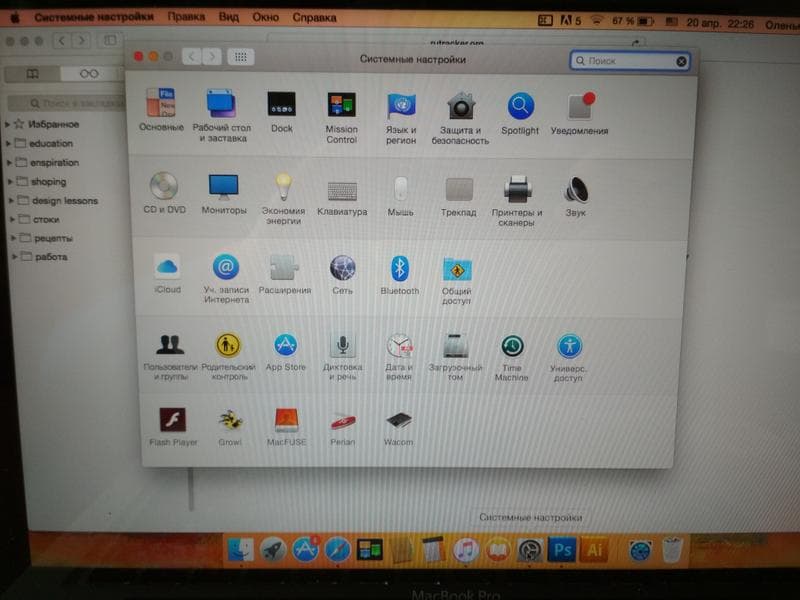Open Универс. доступ pane
Screen dimensions: 800x600
tap(568, 358)
